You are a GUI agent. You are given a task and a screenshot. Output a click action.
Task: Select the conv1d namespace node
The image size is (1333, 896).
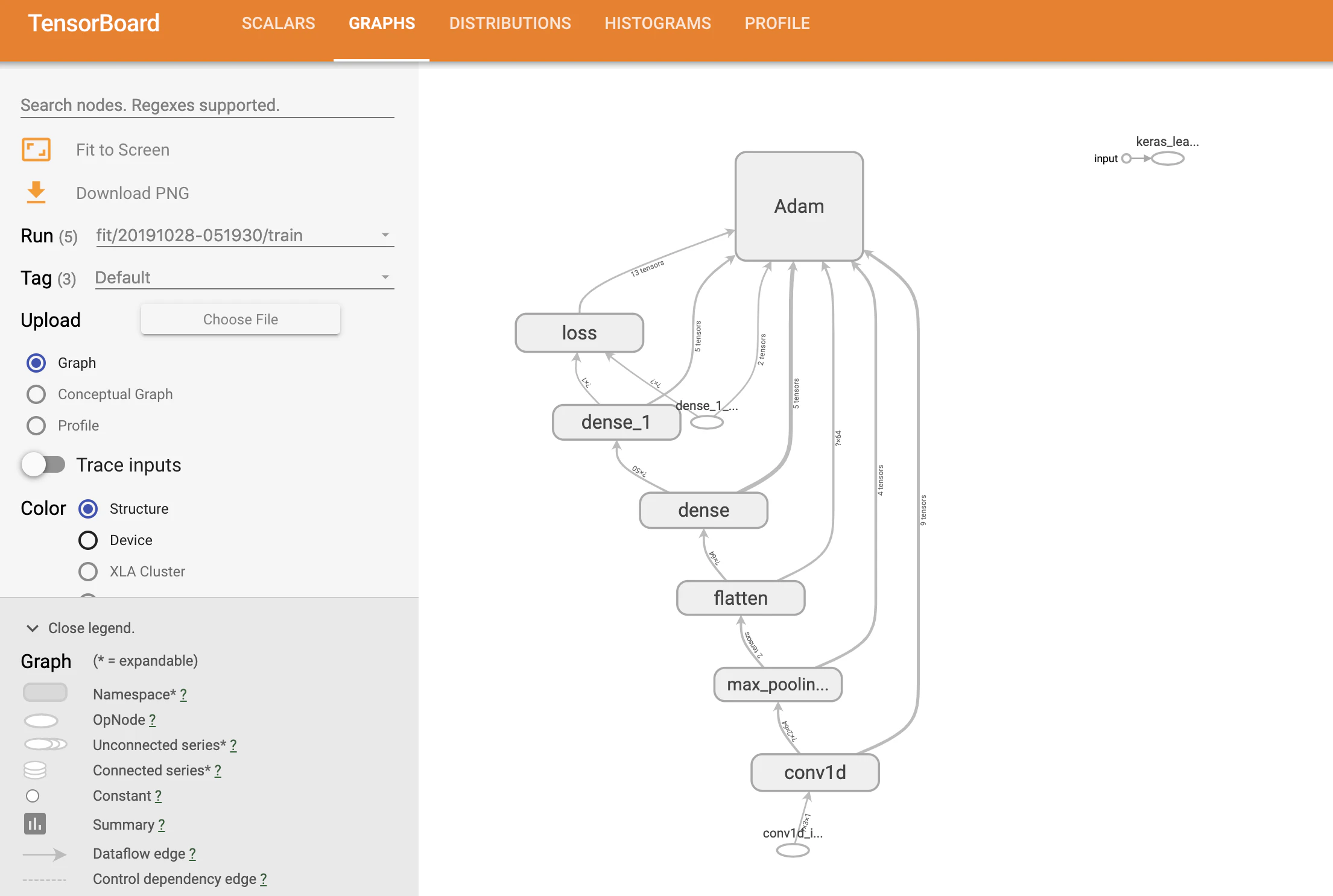(815, 772)
